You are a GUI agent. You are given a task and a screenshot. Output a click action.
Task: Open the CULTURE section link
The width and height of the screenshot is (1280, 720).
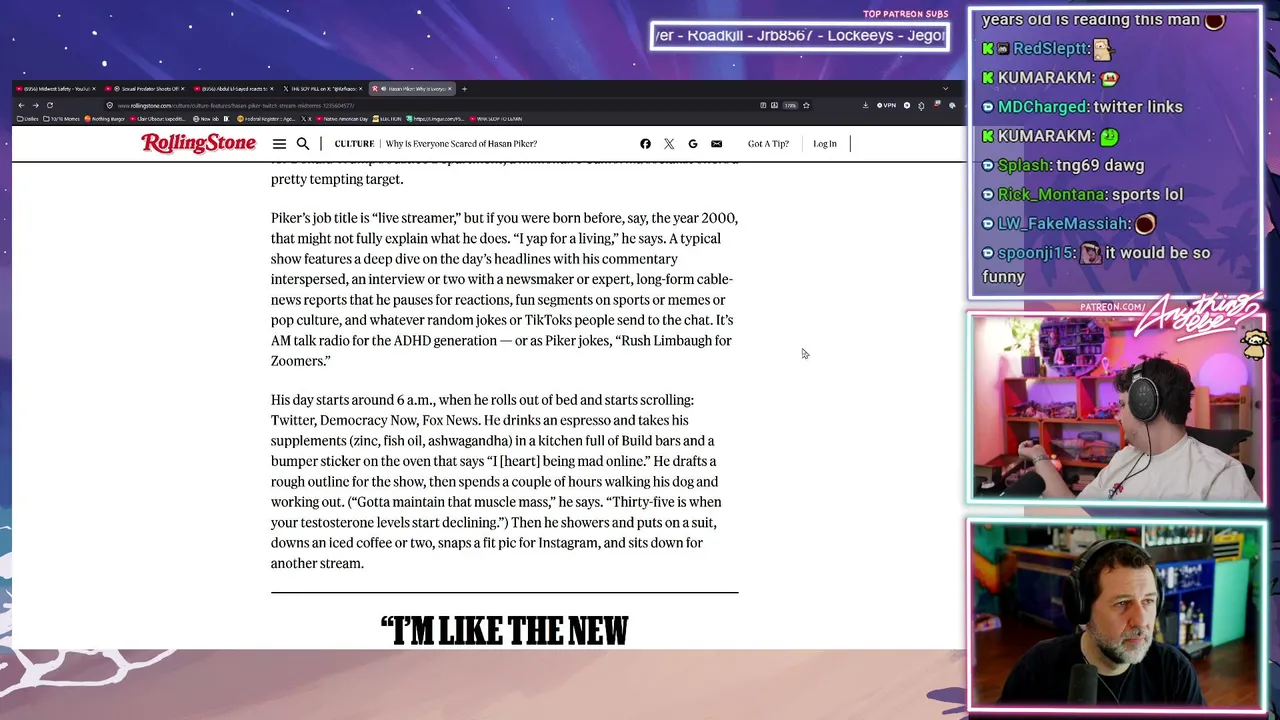coord(354,144)
